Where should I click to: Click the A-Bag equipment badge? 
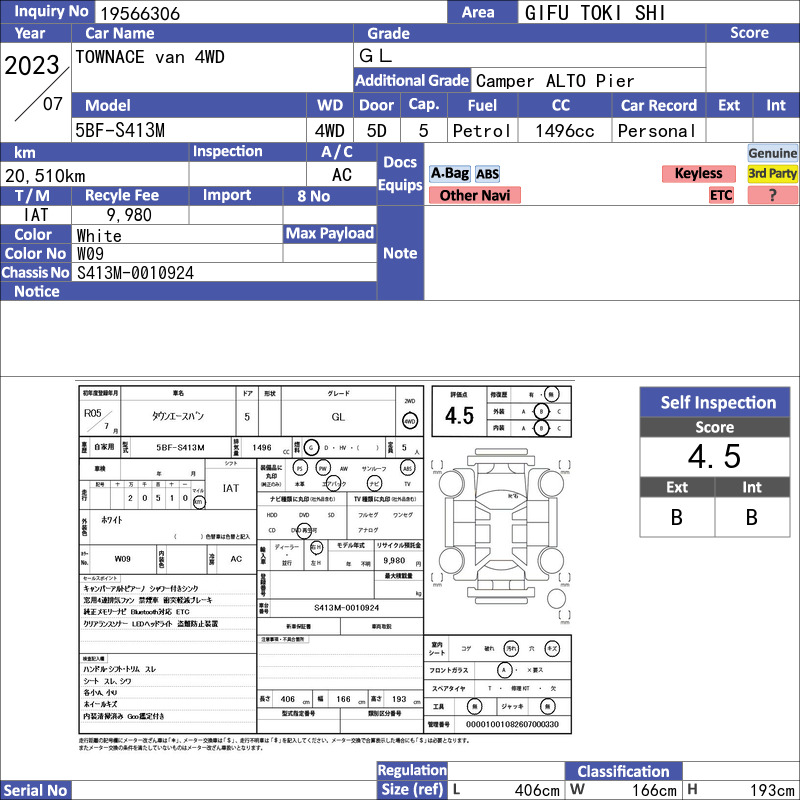tap(449, 173)
